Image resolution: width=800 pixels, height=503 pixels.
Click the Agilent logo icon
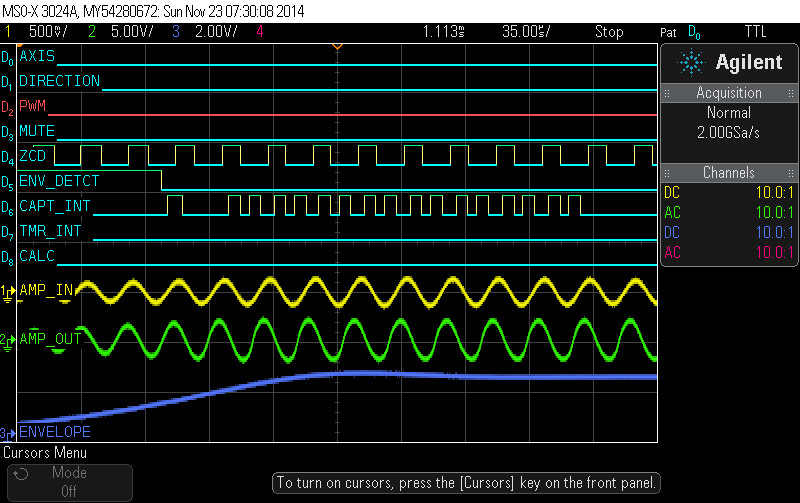pyautogui.click(x=691, y=62)
